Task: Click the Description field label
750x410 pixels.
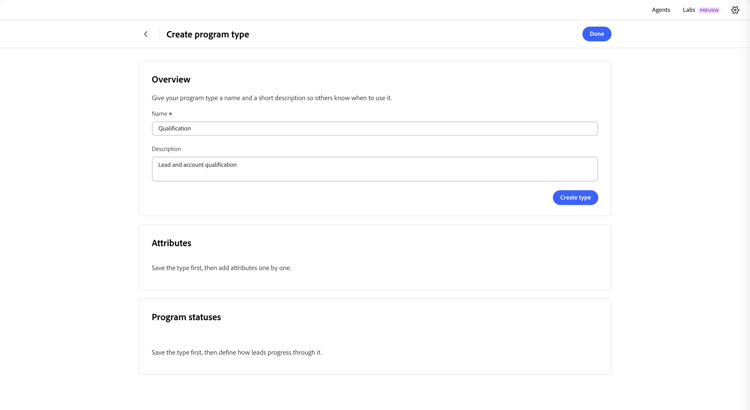Action: (166, 149)
